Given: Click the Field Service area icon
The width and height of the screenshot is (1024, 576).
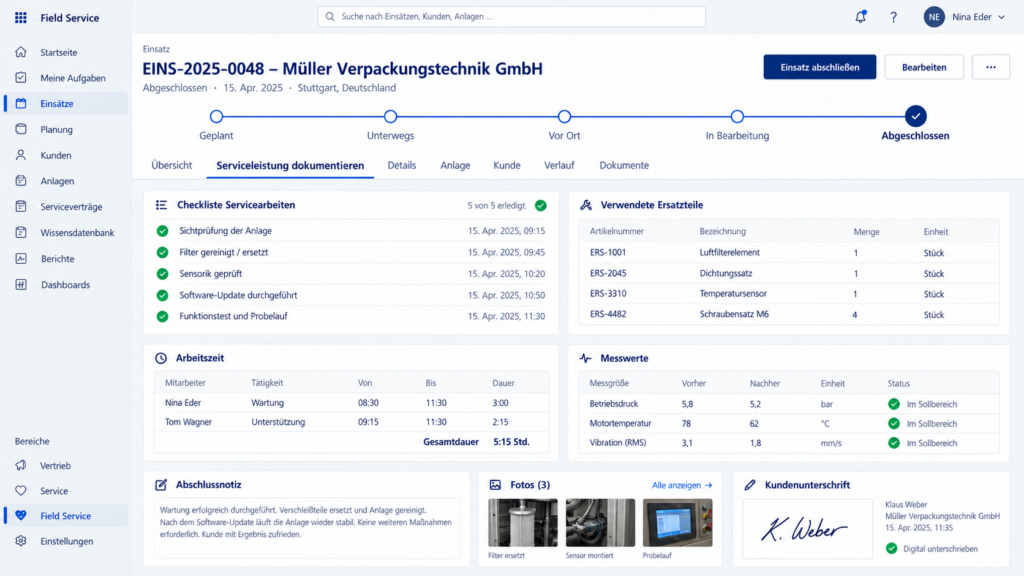Looking at the screenshot, I should [x=21, y=516].
